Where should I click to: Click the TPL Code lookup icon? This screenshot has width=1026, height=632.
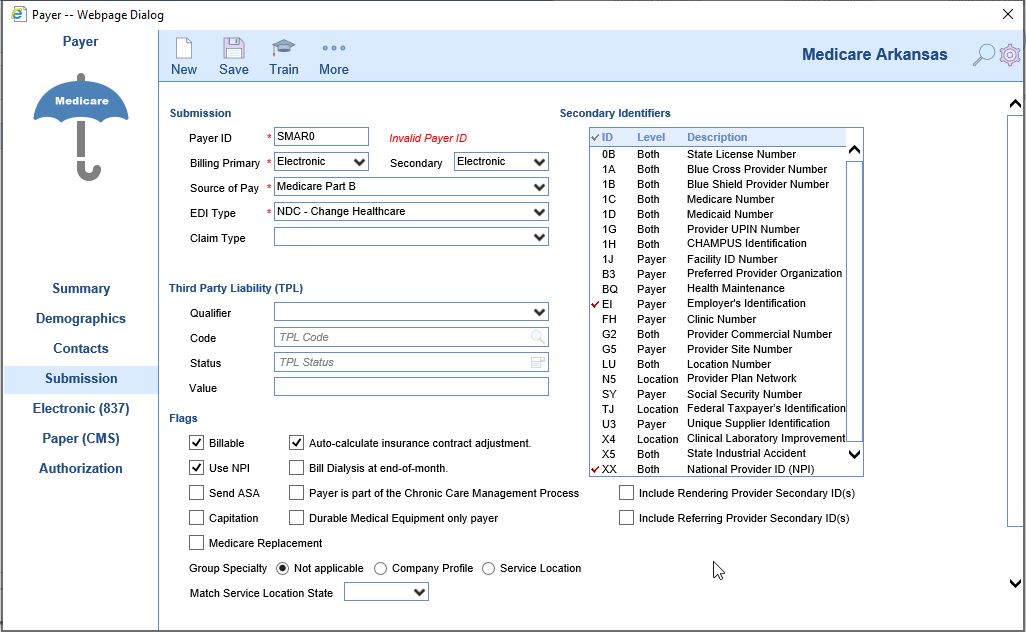pos(538,338)
